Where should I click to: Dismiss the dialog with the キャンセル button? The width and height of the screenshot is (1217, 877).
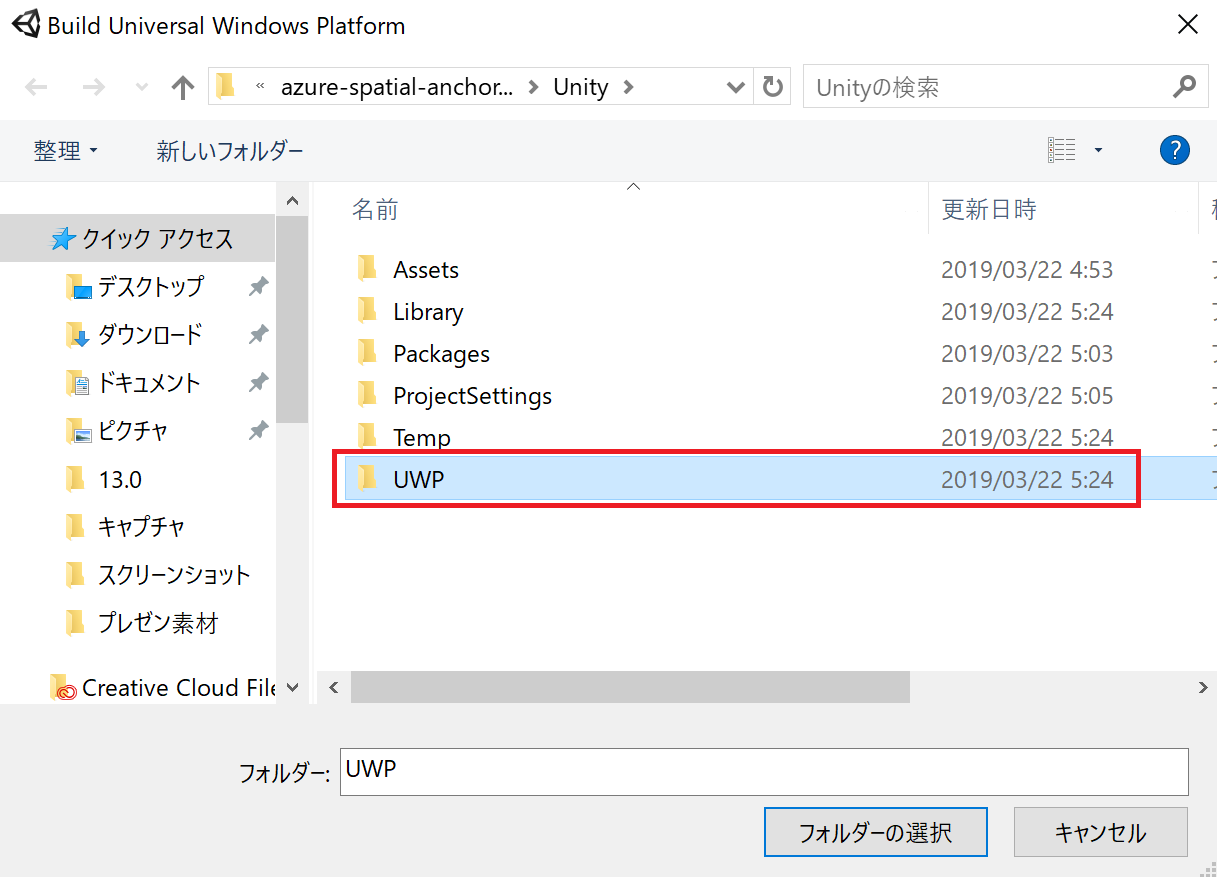(x=1100, y=831)
